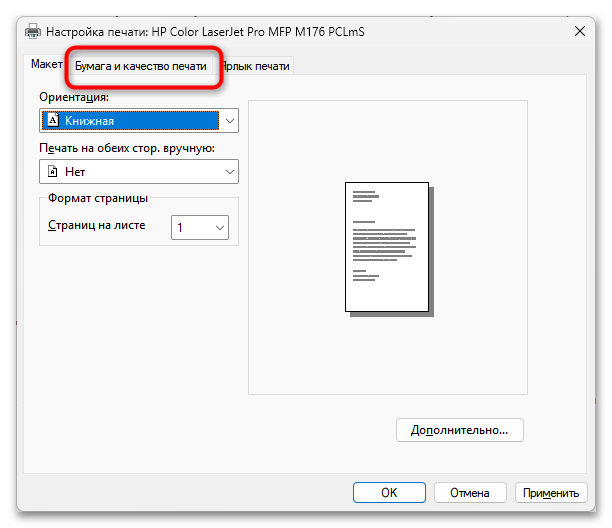Click the Печать на обеих стор. вручную: label
This screenshot has height=528, width=612.
[x=127, y=148]
